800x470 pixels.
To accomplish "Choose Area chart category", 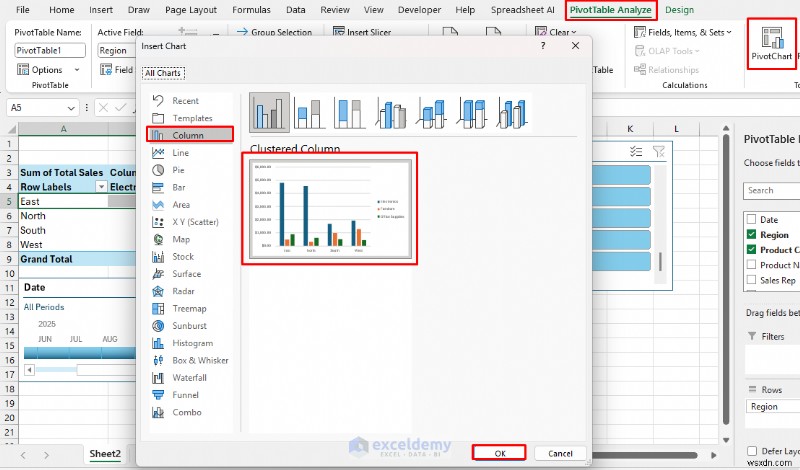I will tap(191, 205).
